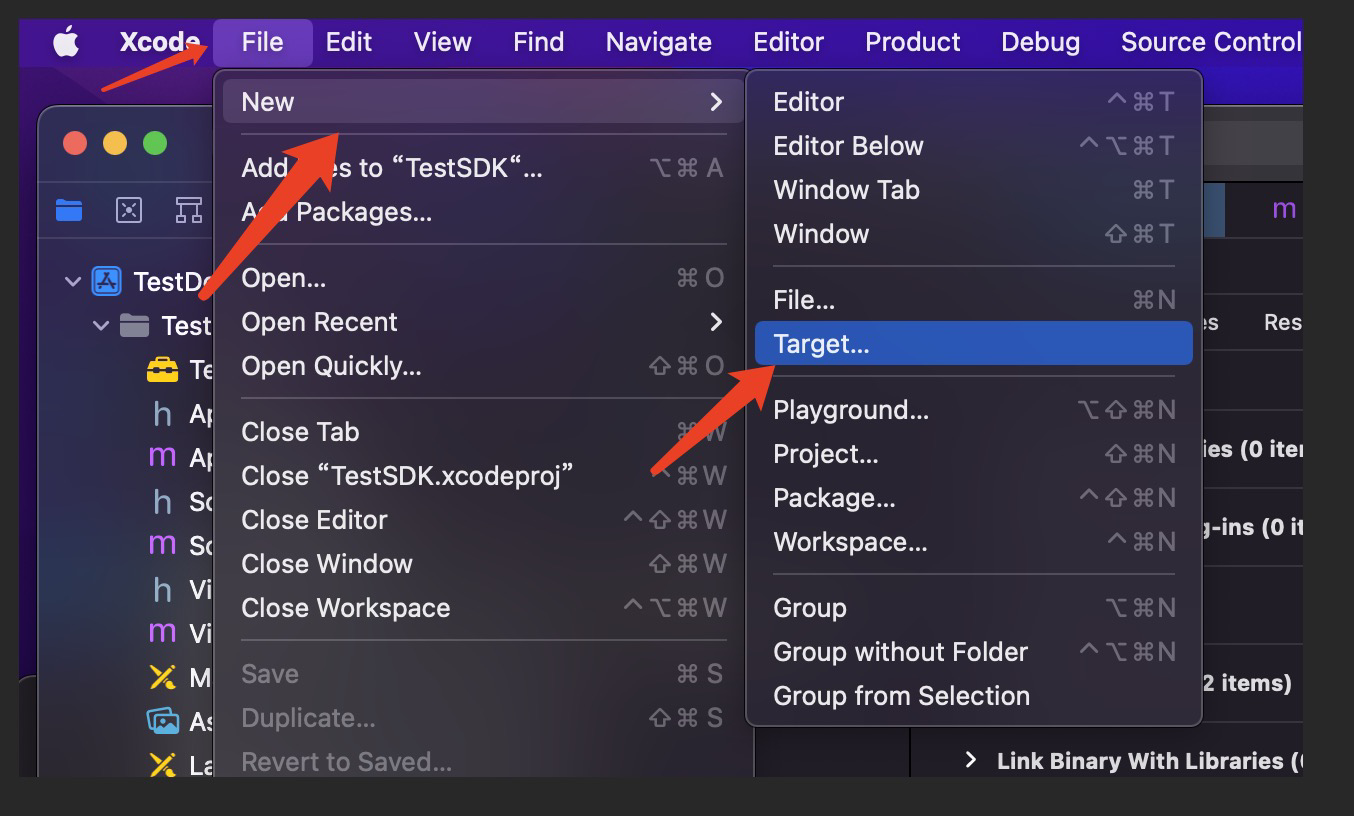Select Open Recent submenu item
Screen dimensions: 1354x816
point(483,322)
